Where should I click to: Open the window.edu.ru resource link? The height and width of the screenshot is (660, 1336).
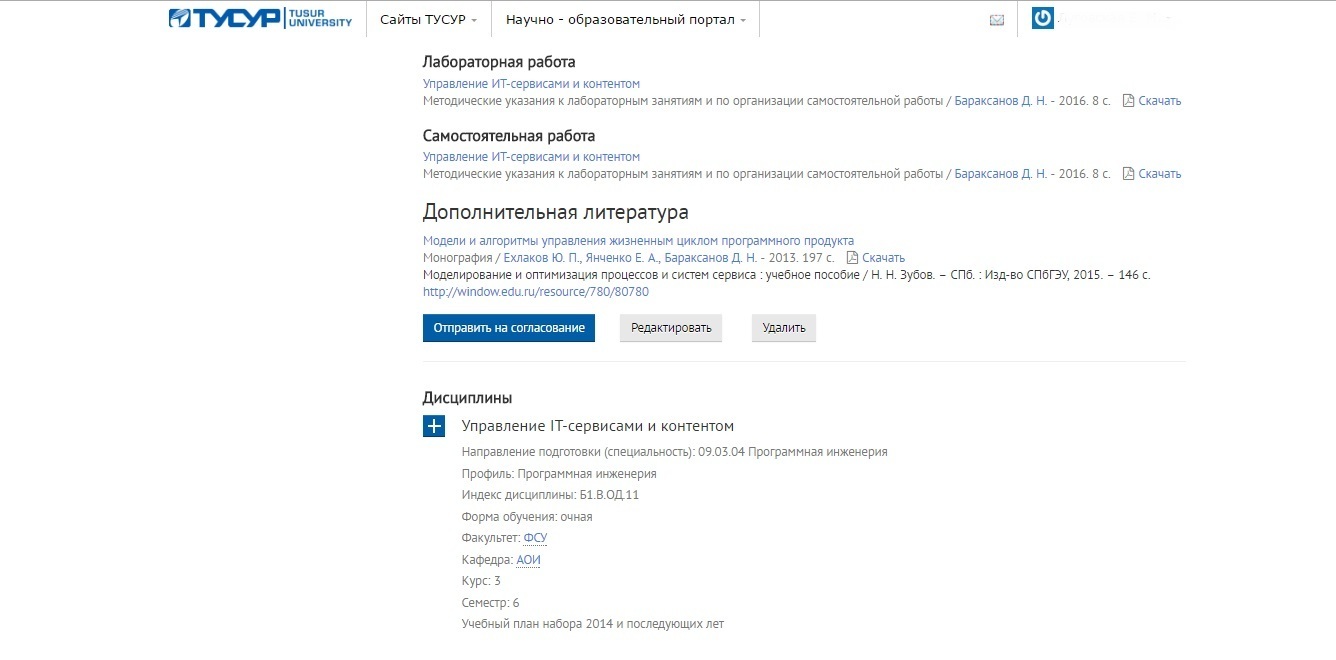tap(536, 292)
